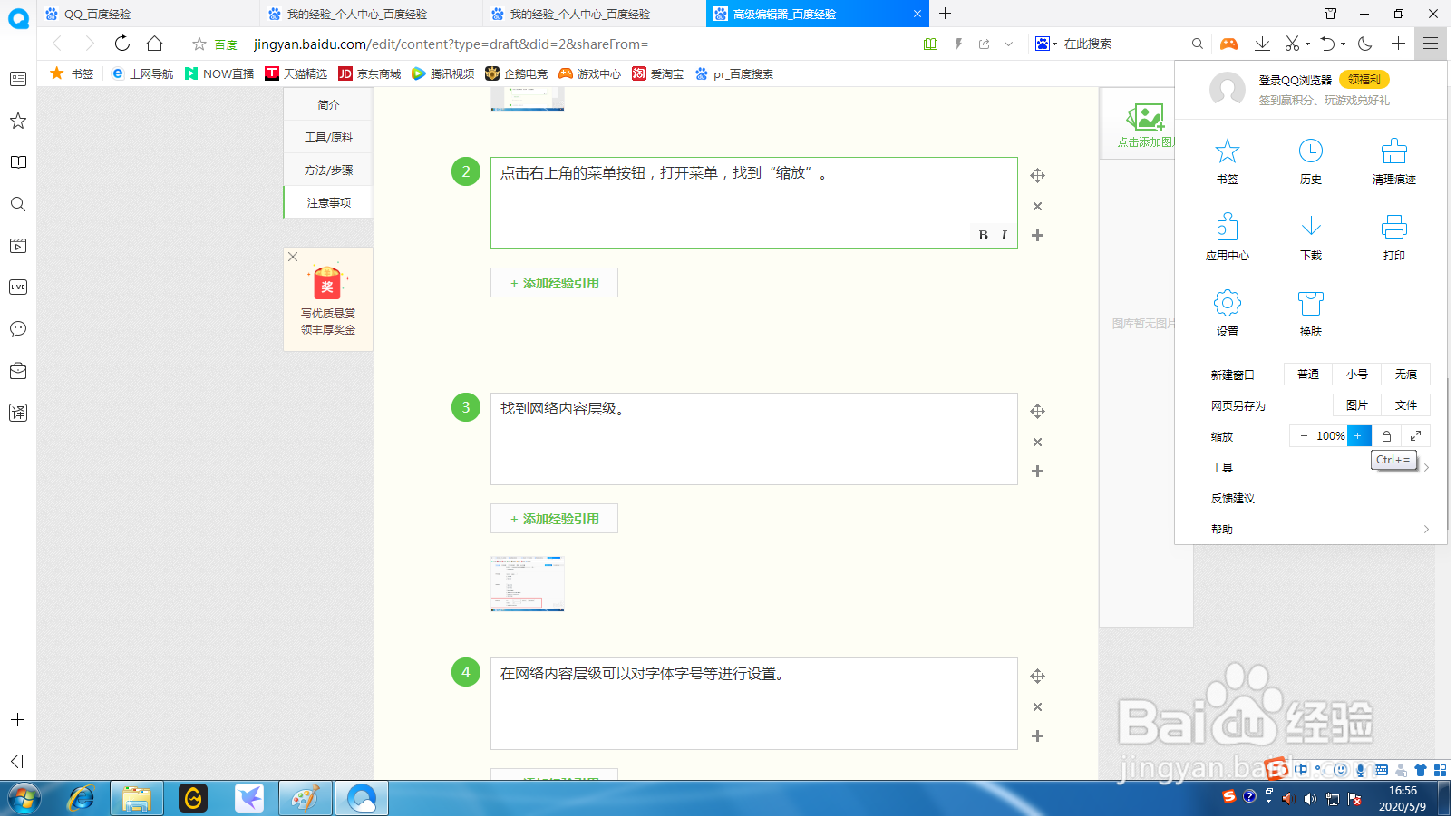Select the translate icon in the left sidebar
Screen dimensions: 1456x818
[x=17, y=413]
